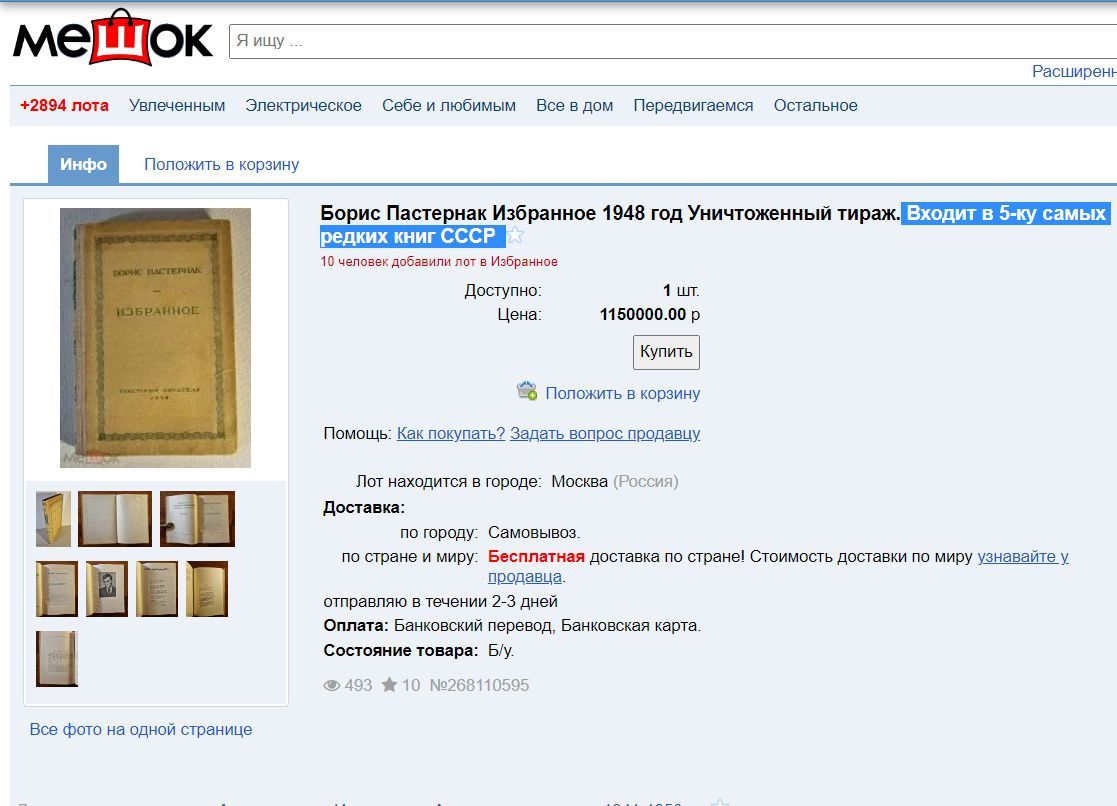Open the Положить в корзину tab
The height and width of the screenshot is (806, 1117).
(x=222, y=165)
